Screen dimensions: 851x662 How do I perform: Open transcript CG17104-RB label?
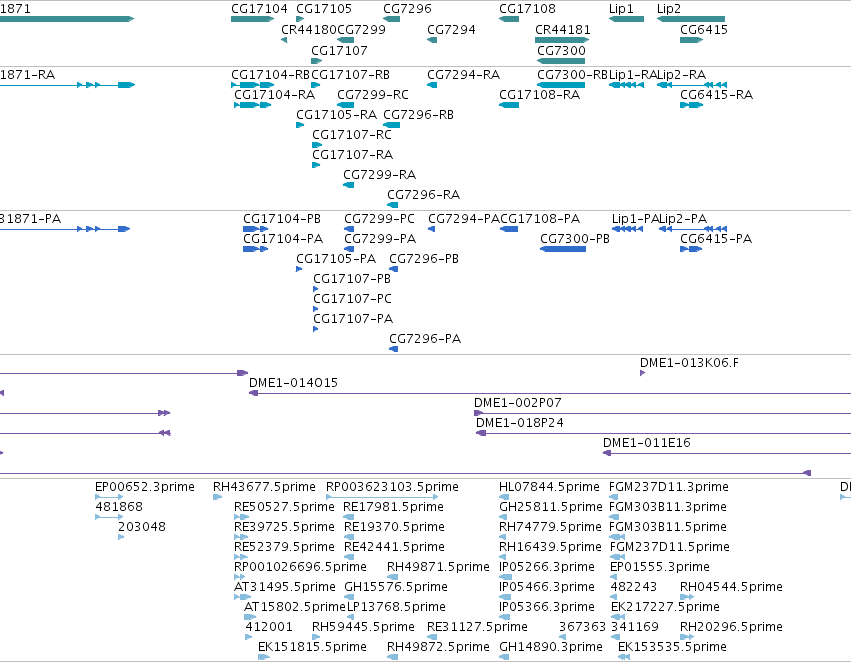pos(270,75)
